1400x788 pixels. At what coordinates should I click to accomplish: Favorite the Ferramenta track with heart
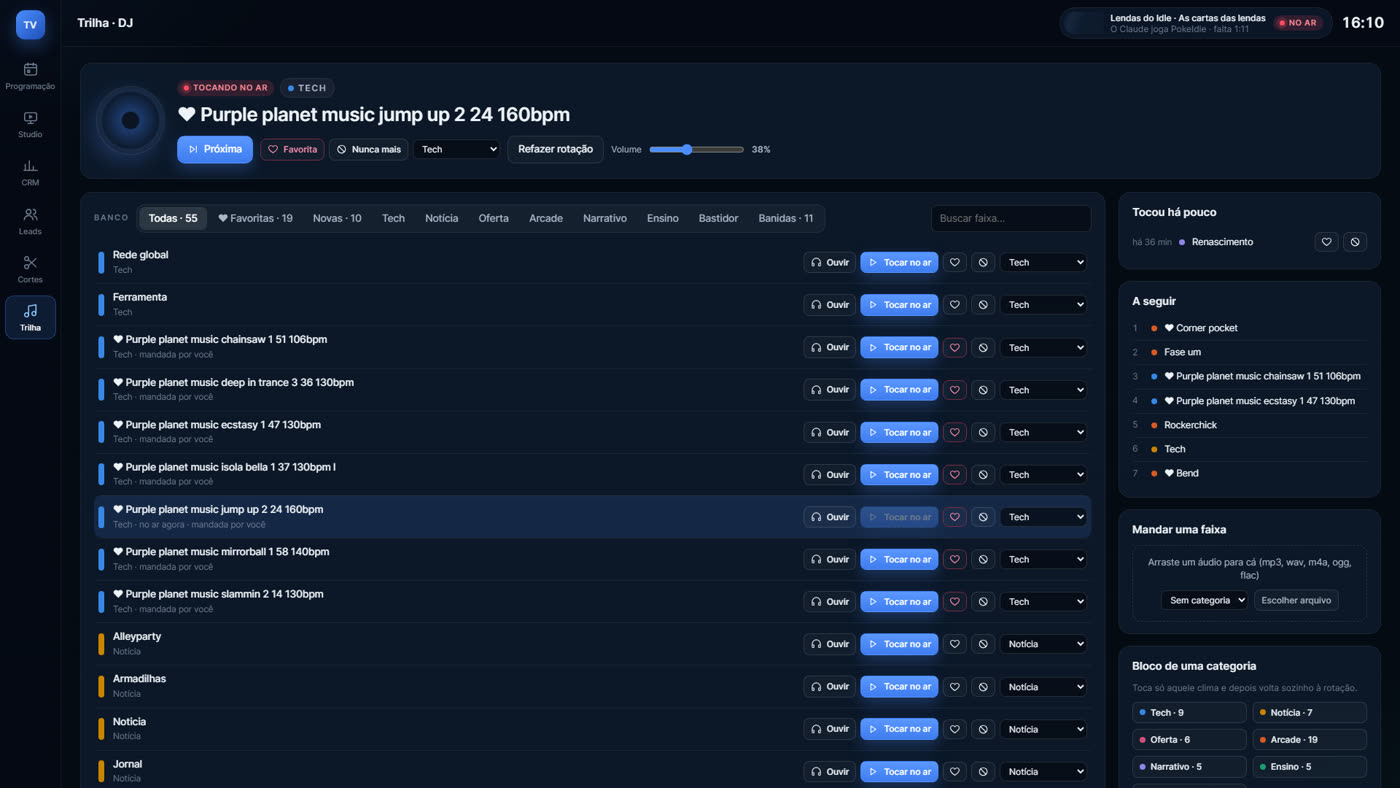click(x=955, y=305)
